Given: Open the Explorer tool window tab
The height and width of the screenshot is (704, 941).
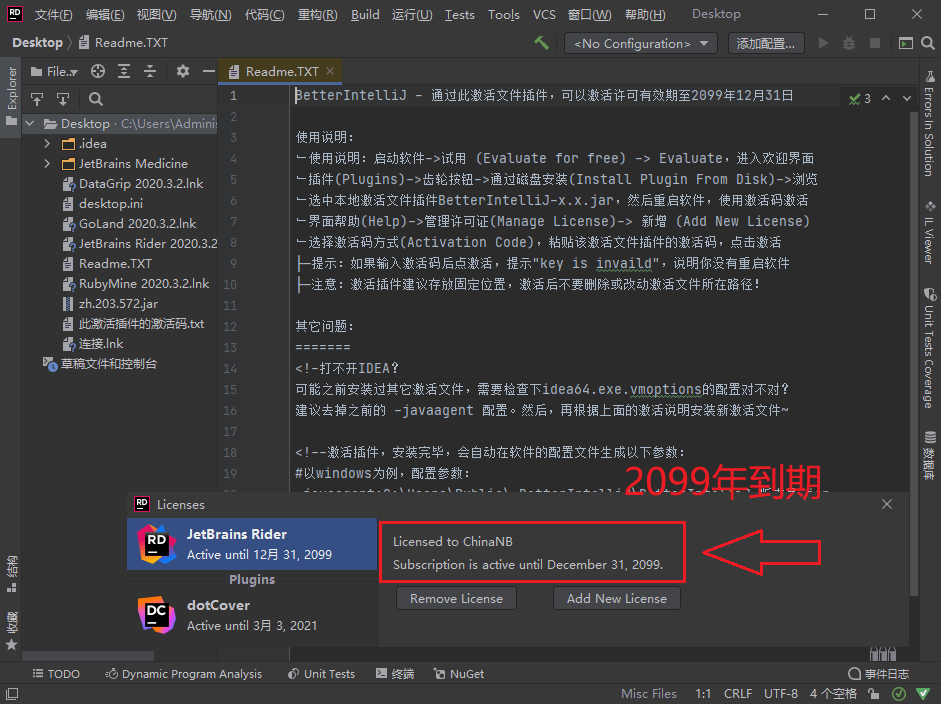Looking at the screenshot, I should [11, 97].
